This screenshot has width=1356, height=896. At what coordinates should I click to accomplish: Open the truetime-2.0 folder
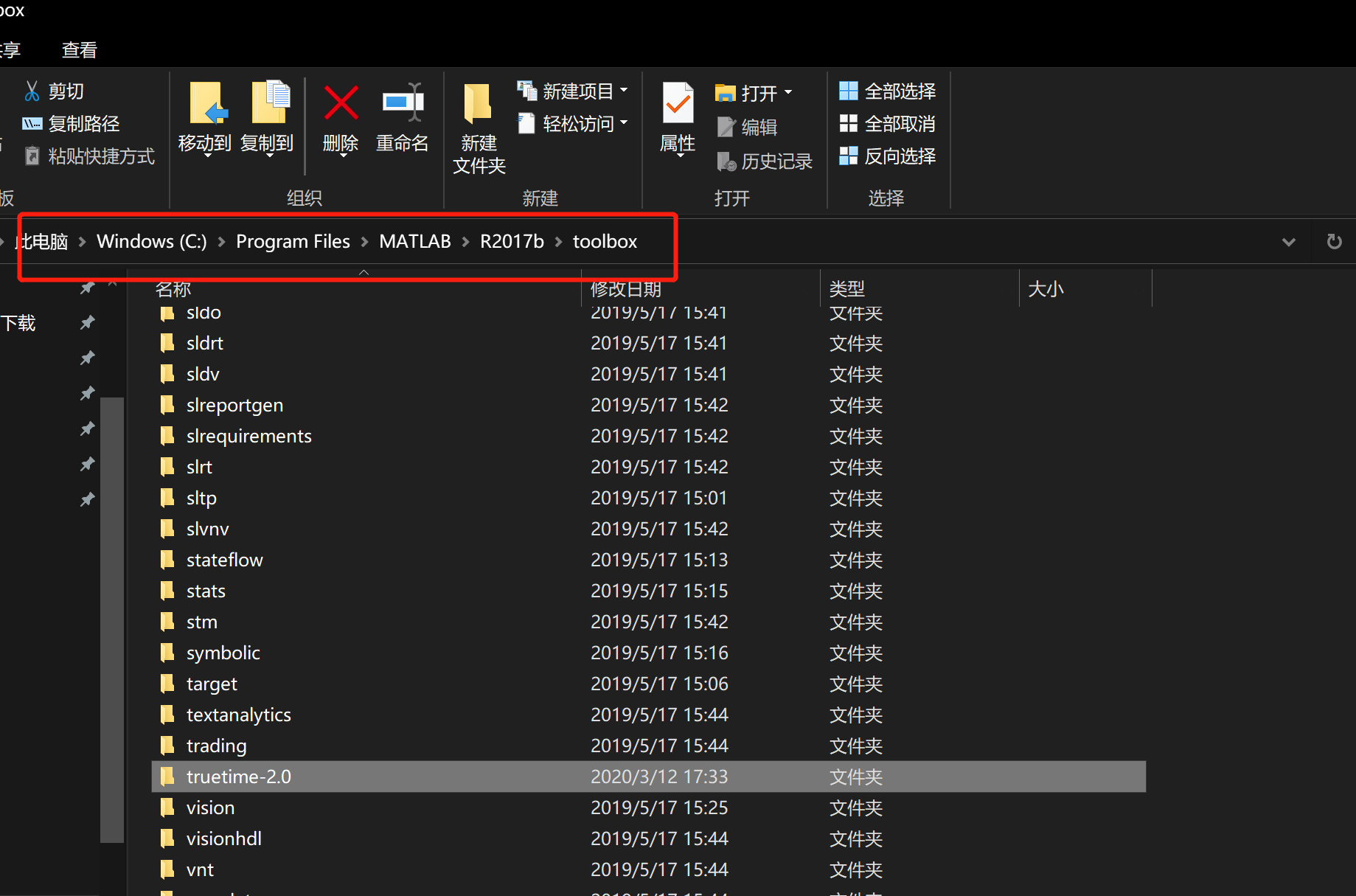tap(238, 776)
